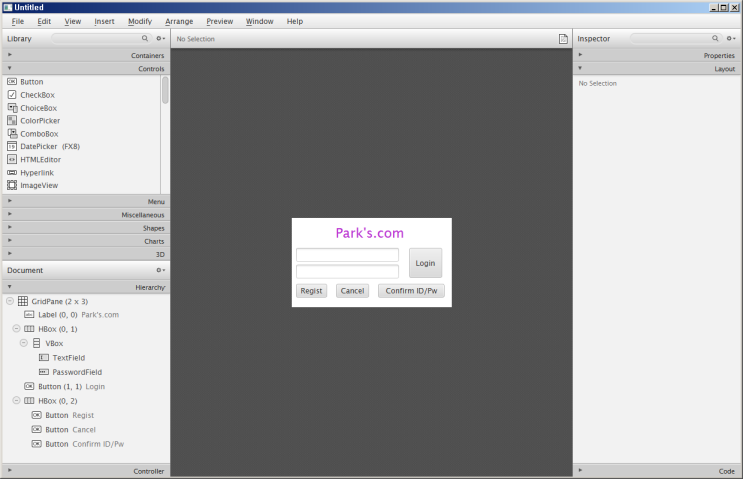Image resolution: width=743 pixels, height=479 pixels.
Task: Open the Document panel gear menu
Action: point(161,270)
